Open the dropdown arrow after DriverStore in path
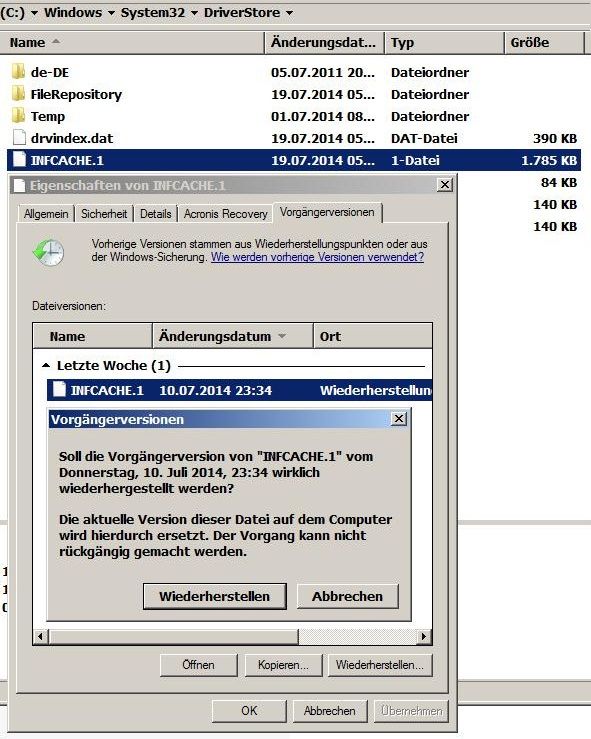Viewport: 591px width, 739px height. [x=289, y=13]
